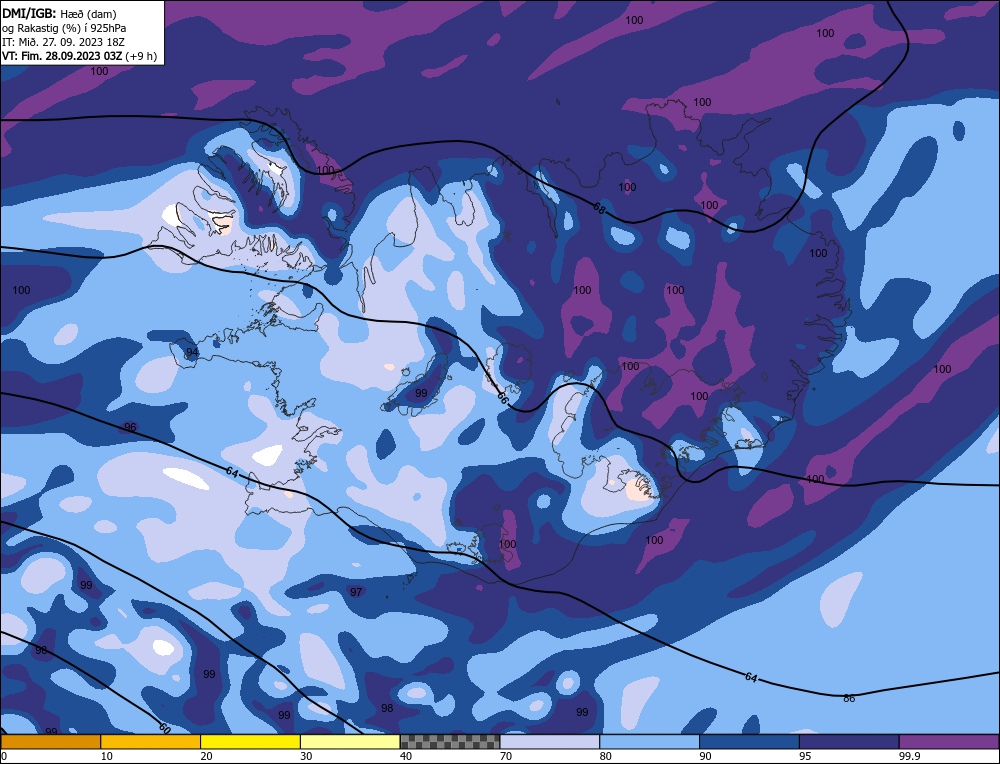Click the dark indigo 95–99.9 legend swatch
The width and height of the screenshot is (1000, 764).
click(x=849, y=741)
